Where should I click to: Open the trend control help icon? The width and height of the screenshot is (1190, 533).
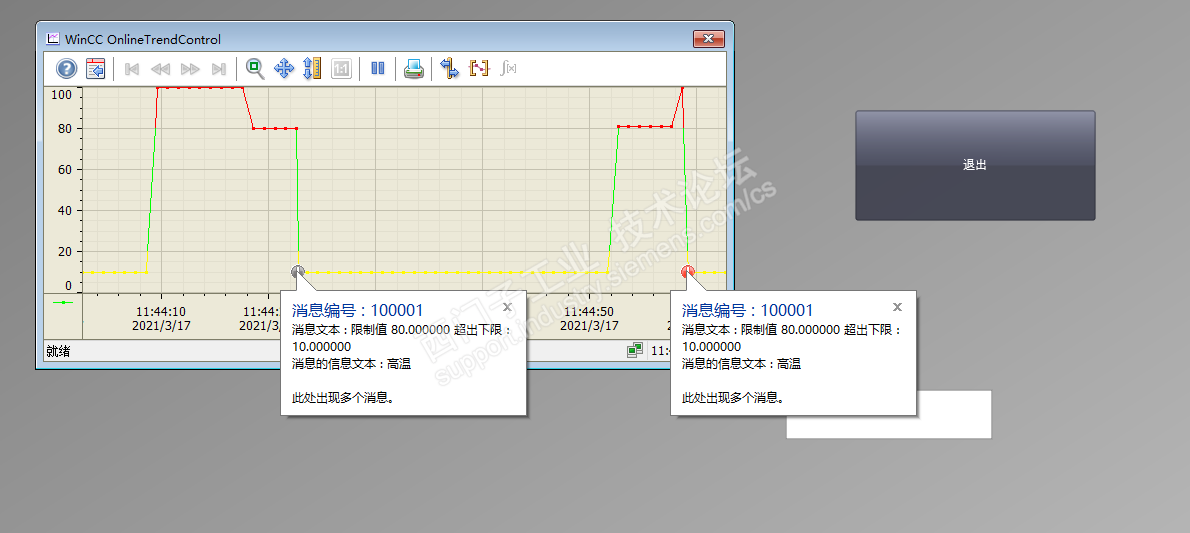tap(67, 69)
